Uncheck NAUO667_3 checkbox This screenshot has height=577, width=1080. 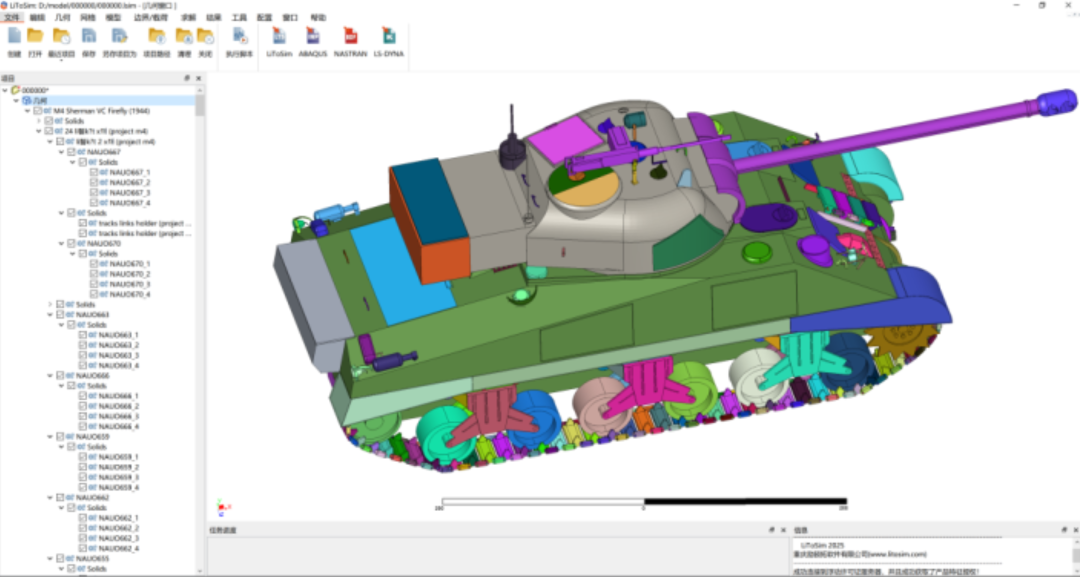tap(94, 193)
